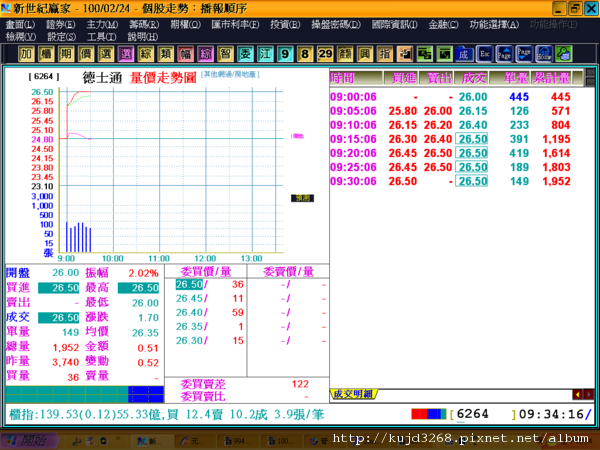
Task: Click the 櫃 toolbar icon
Action: click(46, 54)
